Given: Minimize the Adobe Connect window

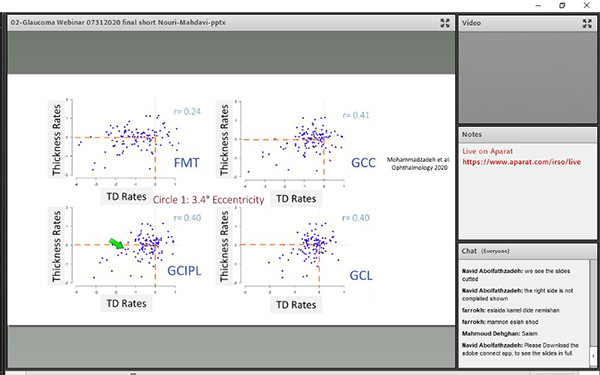Looking at the screenshot, I should [538, 5].
